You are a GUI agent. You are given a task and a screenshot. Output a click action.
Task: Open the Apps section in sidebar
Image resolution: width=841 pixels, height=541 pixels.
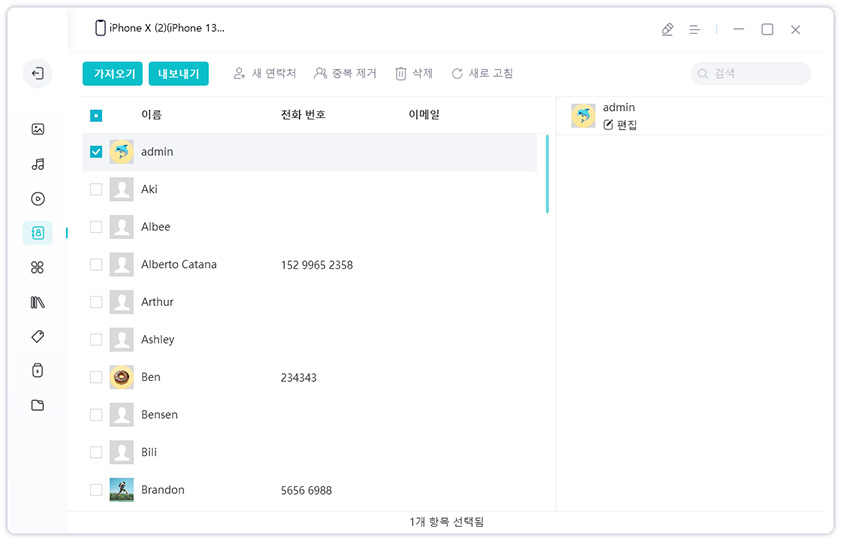38,268
